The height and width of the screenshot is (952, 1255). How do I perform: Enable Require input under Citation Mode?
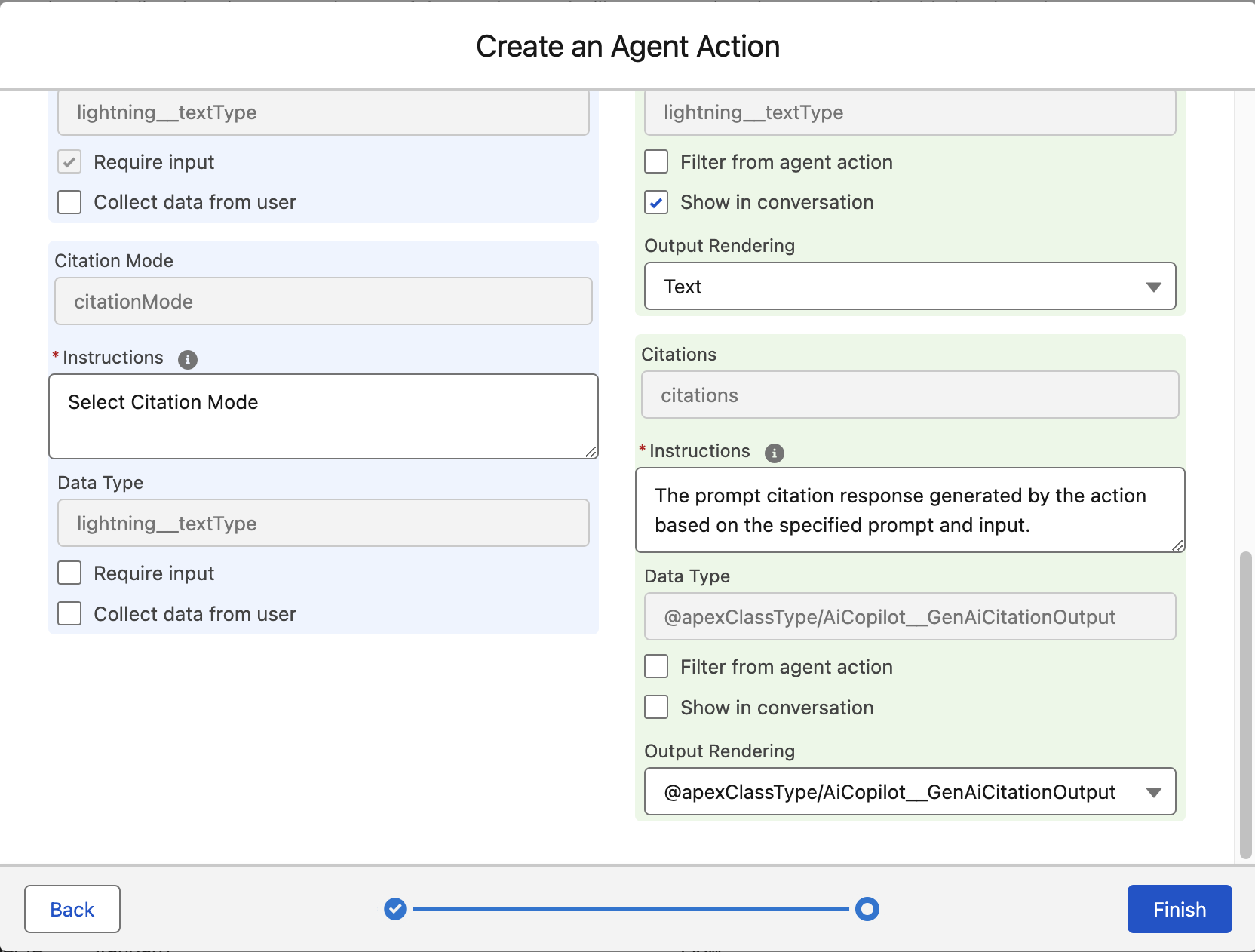coord(69,573)
